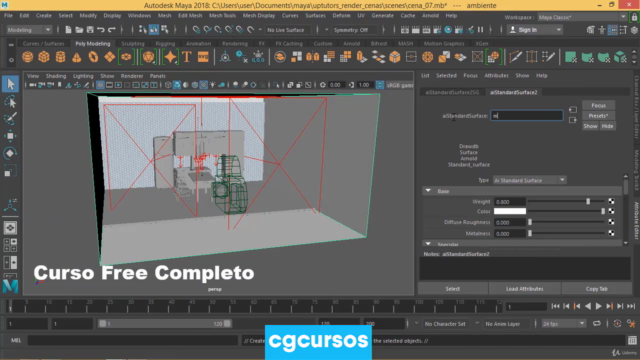Click the Maya logo icon at bottom left
The image size is (640, 360).
(10, 286)
